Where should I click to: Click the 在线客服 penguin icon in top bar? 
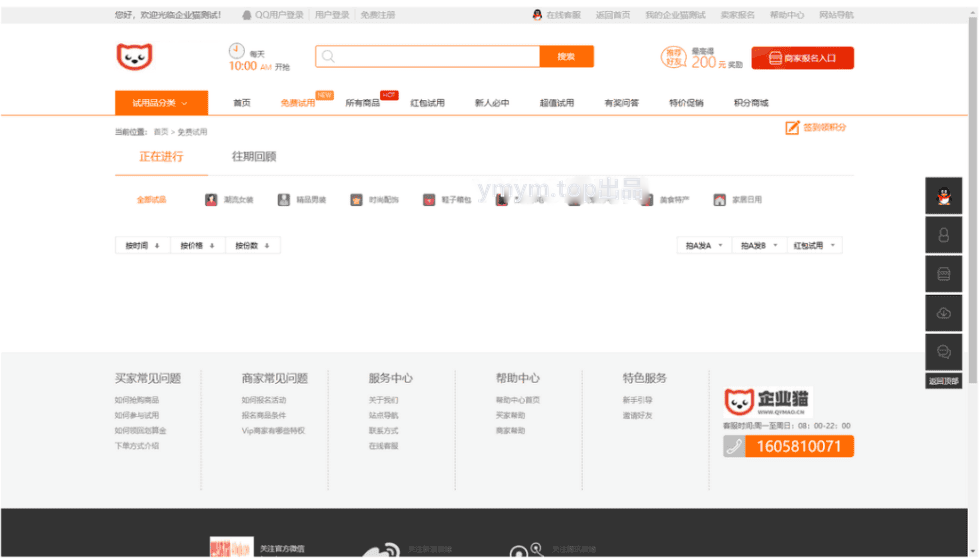pos(537,15)
